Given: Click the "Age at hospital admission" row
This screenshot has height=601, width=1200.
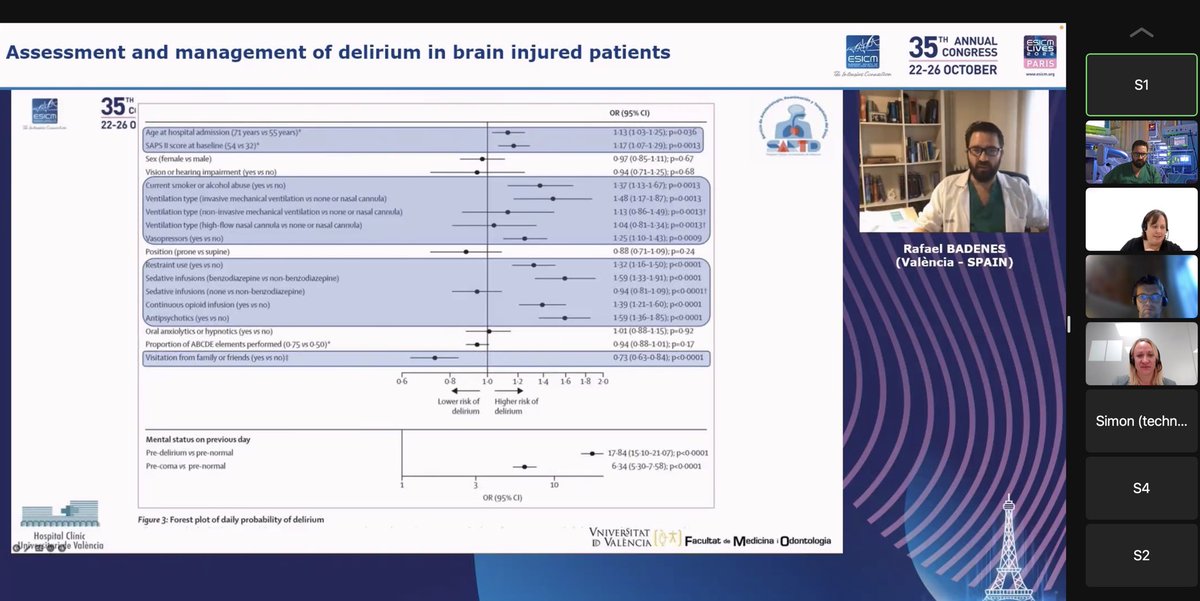Looking at the screenshot, I should [423, 132].
